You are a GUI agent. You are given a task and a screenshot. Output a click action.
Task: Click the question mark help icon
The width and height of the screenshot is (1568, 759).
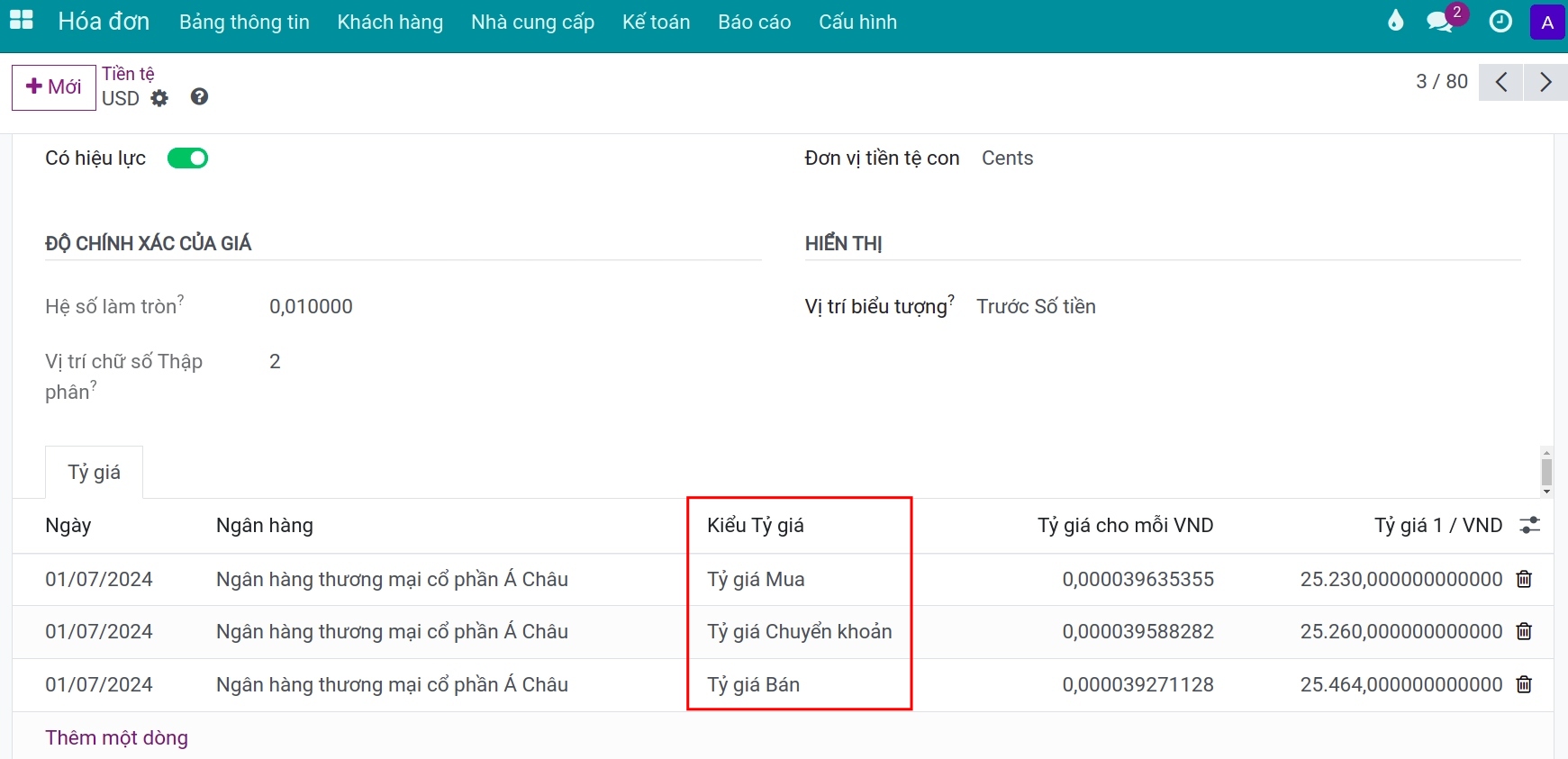(x=199, y=96)
